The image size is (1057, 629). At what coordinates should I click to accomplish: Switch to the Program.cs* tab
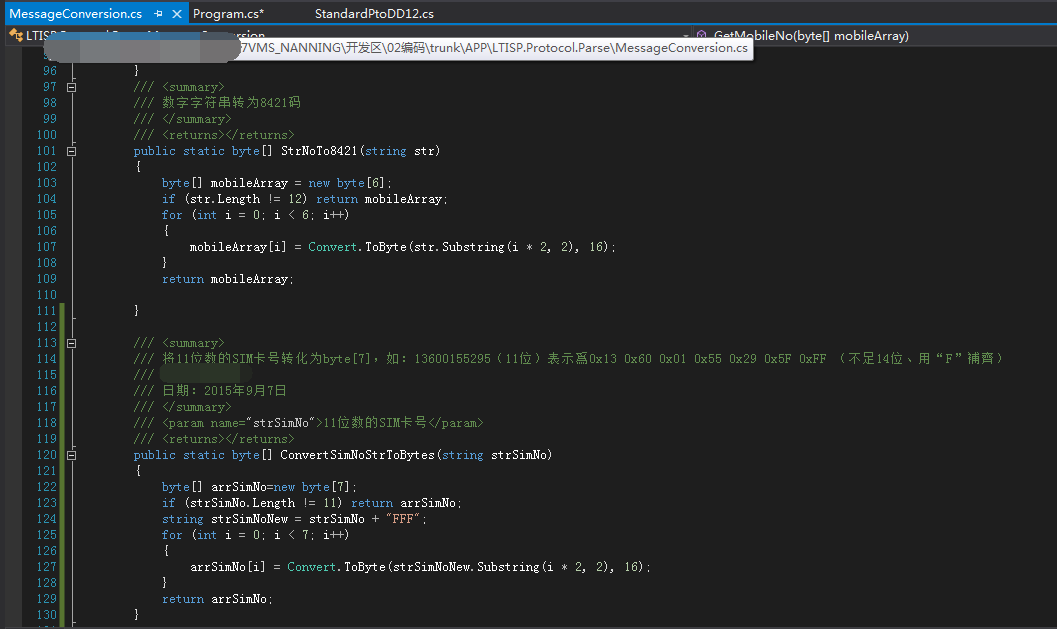228,14
